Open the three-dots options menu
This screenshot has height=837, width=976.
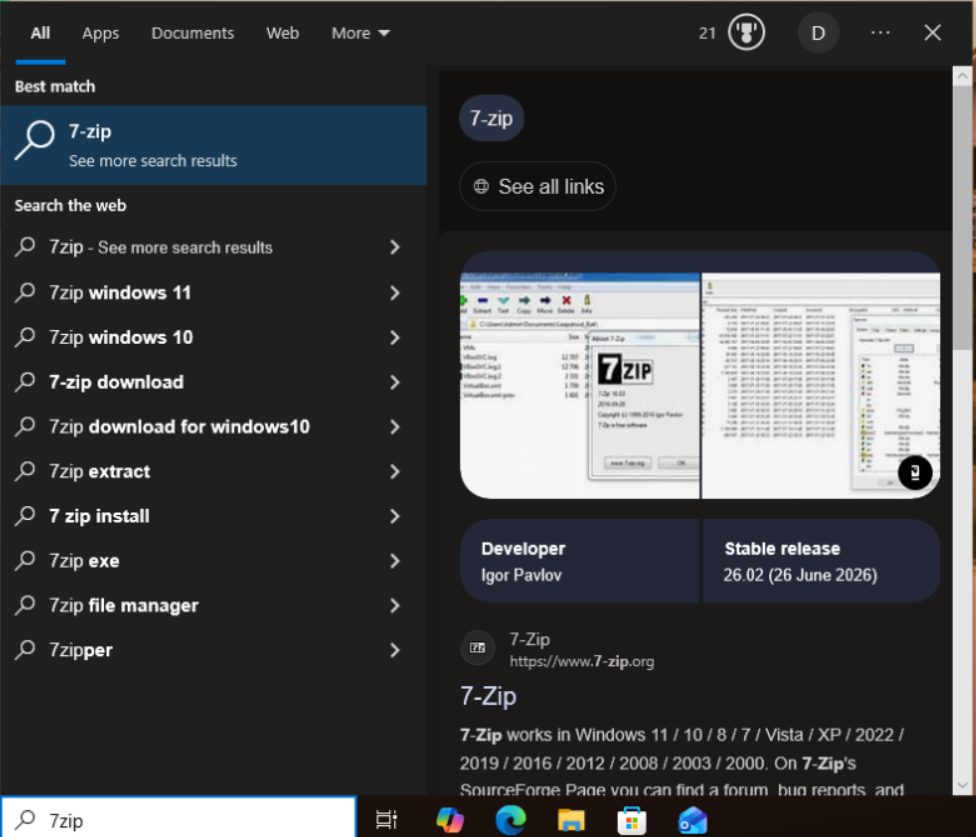point(880,32)
